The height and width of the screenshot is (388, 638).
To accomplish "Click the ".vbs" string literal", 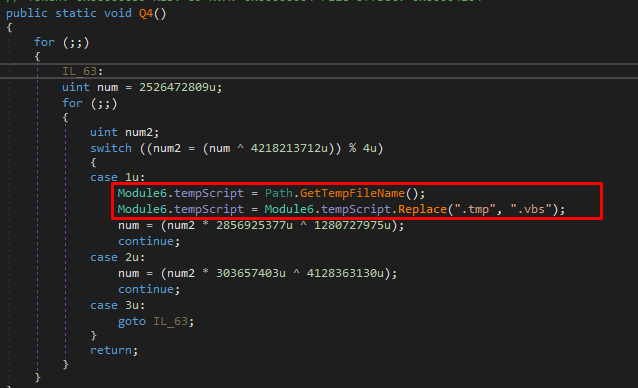I will (531, 209).
